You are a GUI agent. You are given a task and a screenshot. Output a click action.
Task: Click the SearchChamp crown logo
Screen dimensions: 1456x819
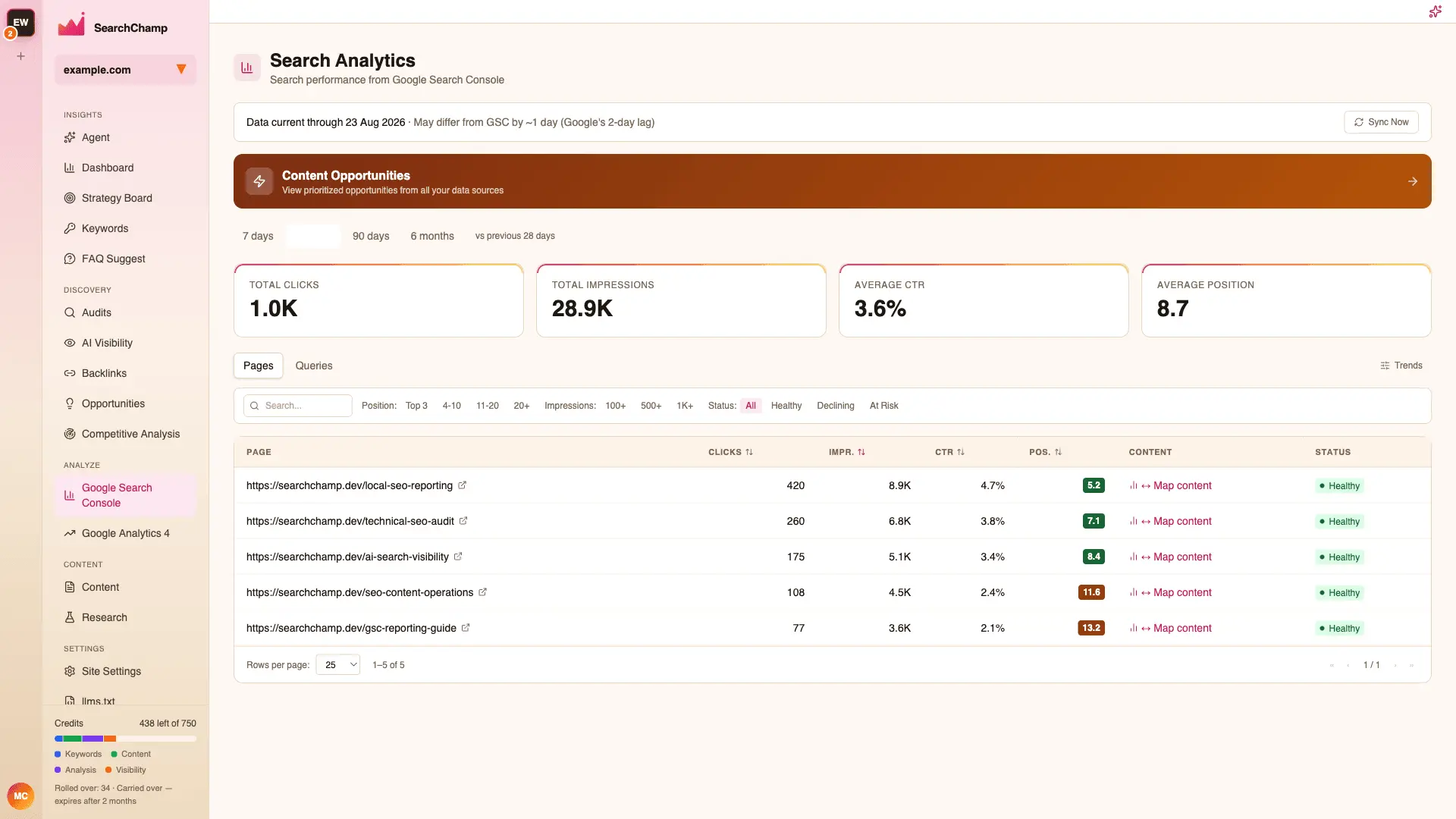pos(71,25)
